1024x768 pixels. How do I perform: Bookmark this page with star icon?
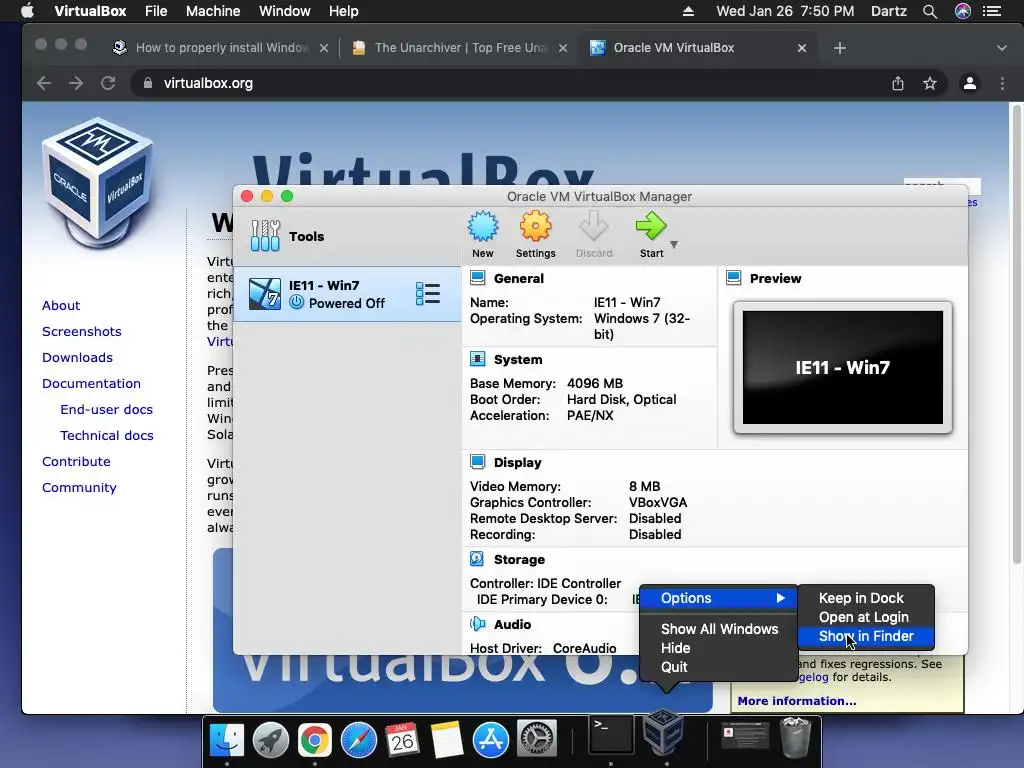(x=930, y=83)
